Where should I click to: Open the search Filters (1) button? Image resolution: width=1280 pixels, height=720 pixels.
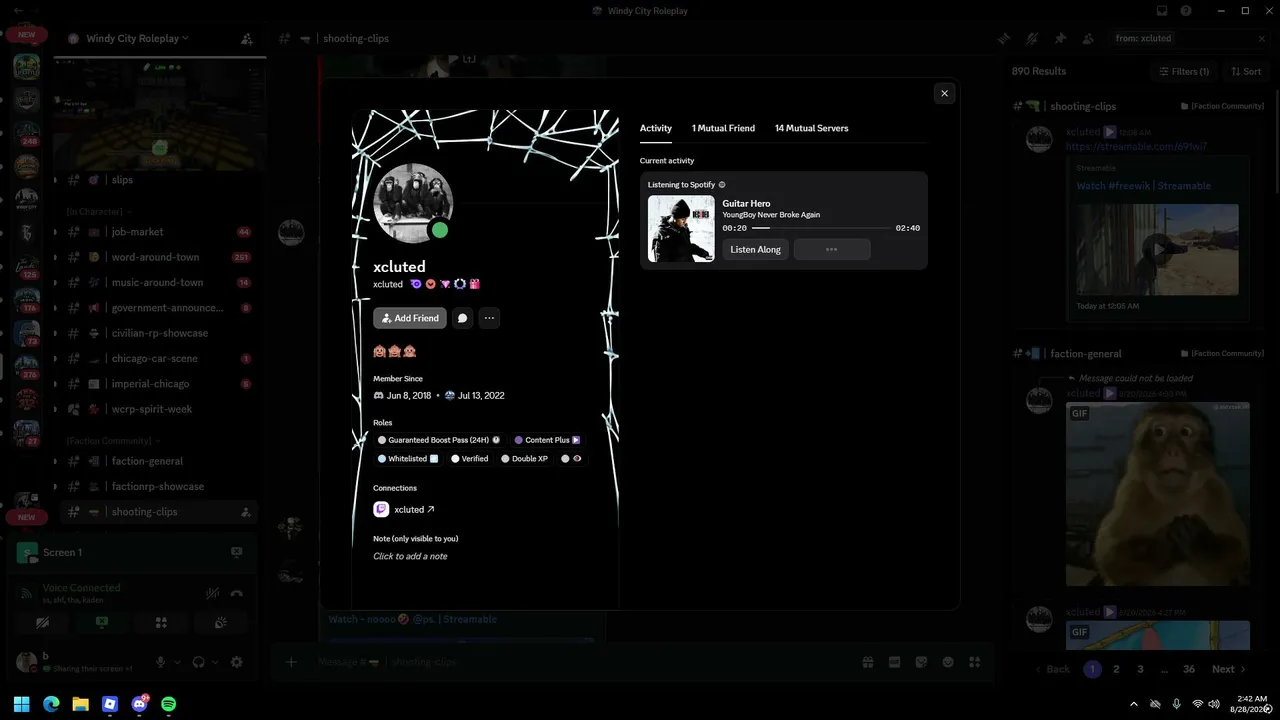click(x=1184, y=71)
